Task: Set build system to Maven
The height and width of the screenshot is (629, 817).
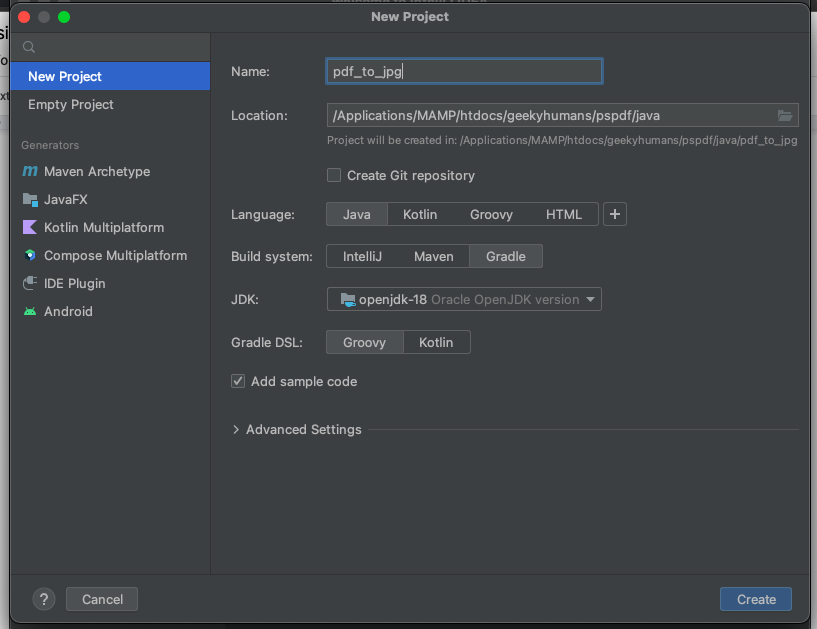Action: [x=434, y=256]
